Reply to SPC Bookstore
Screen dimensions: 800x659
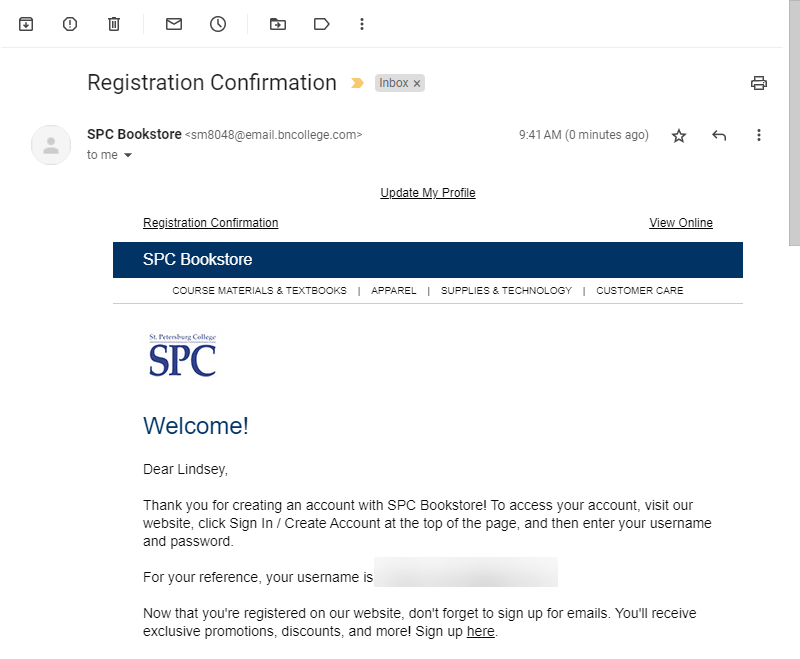[x=719, y=135]
